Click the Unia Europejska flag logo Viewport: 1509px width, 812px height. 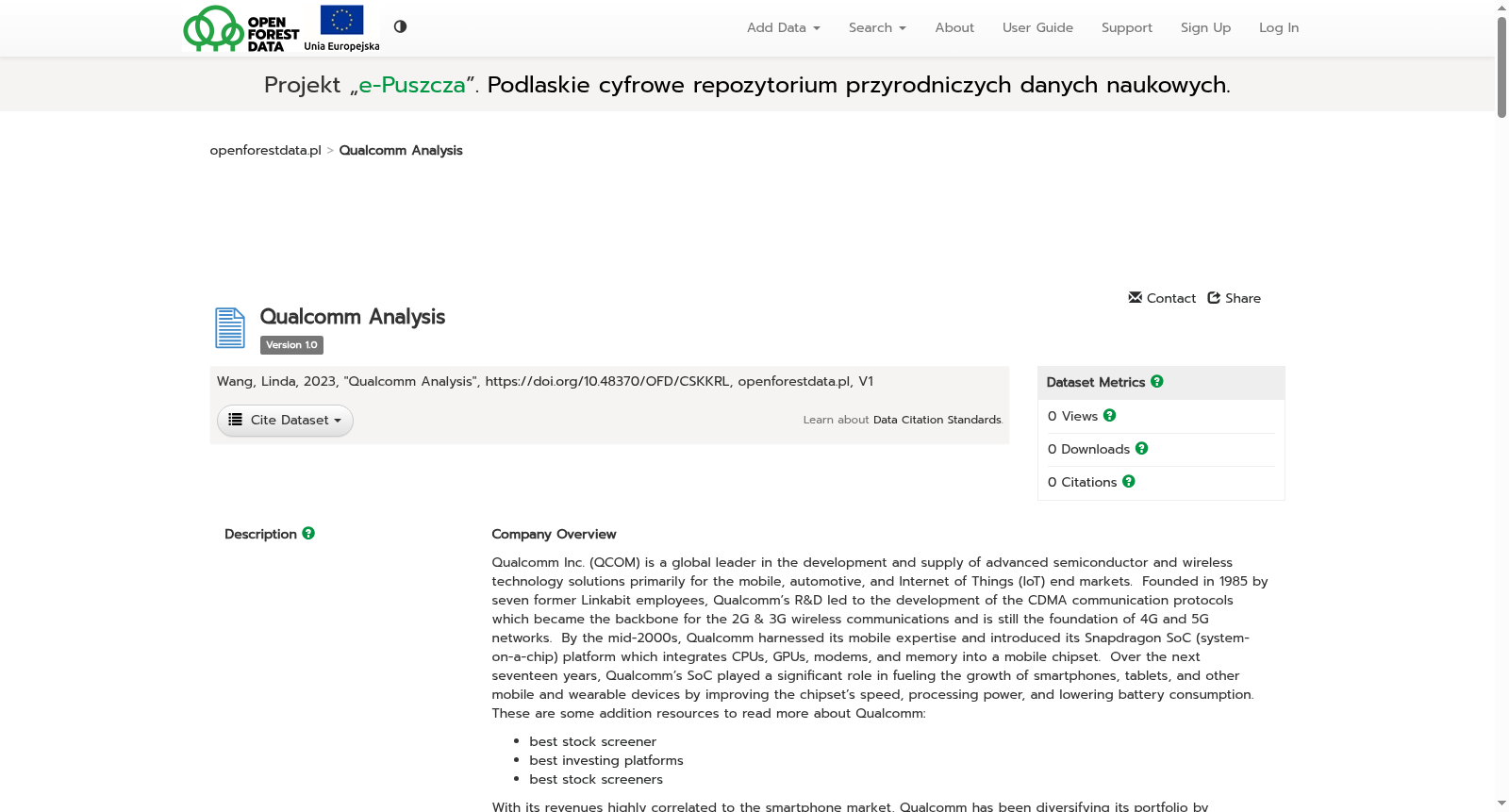coord(341,28)
